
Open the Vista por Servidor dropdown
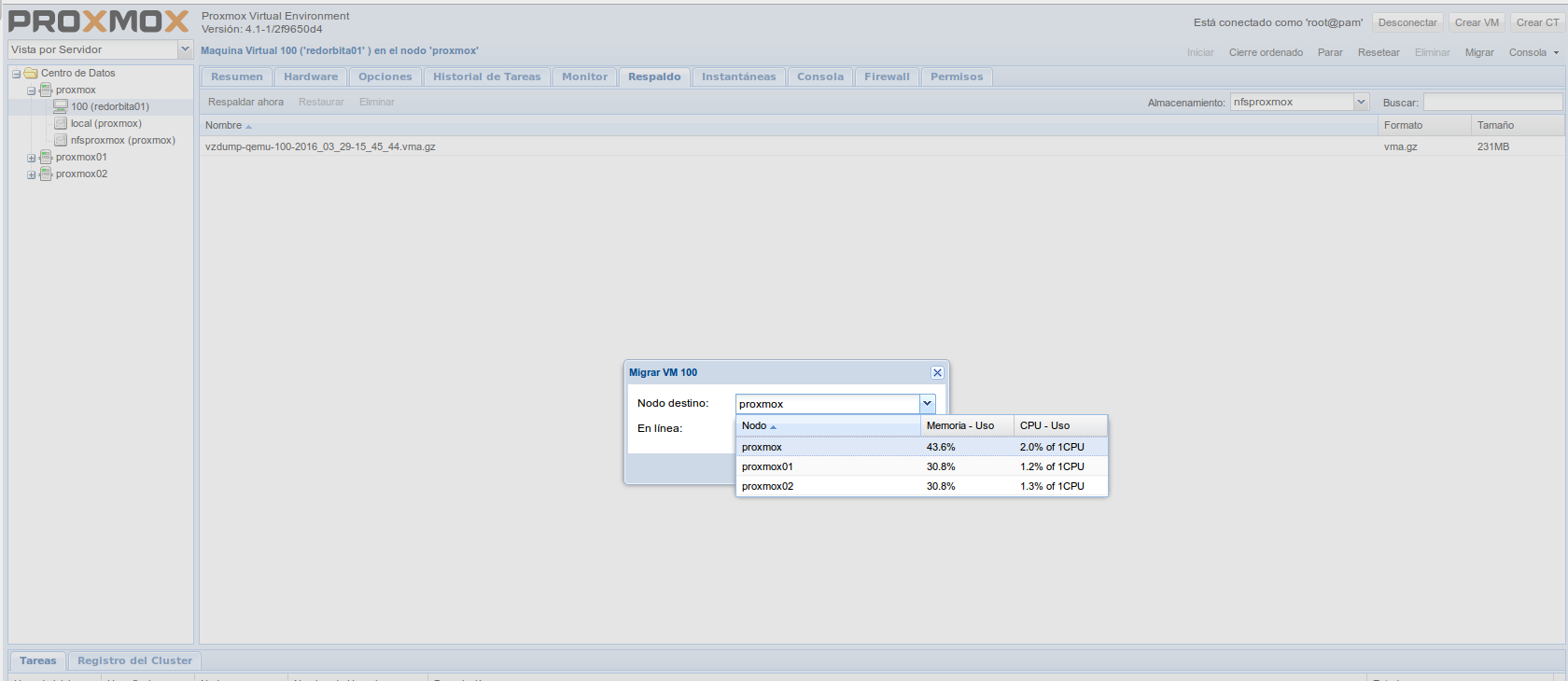[185, 49]
